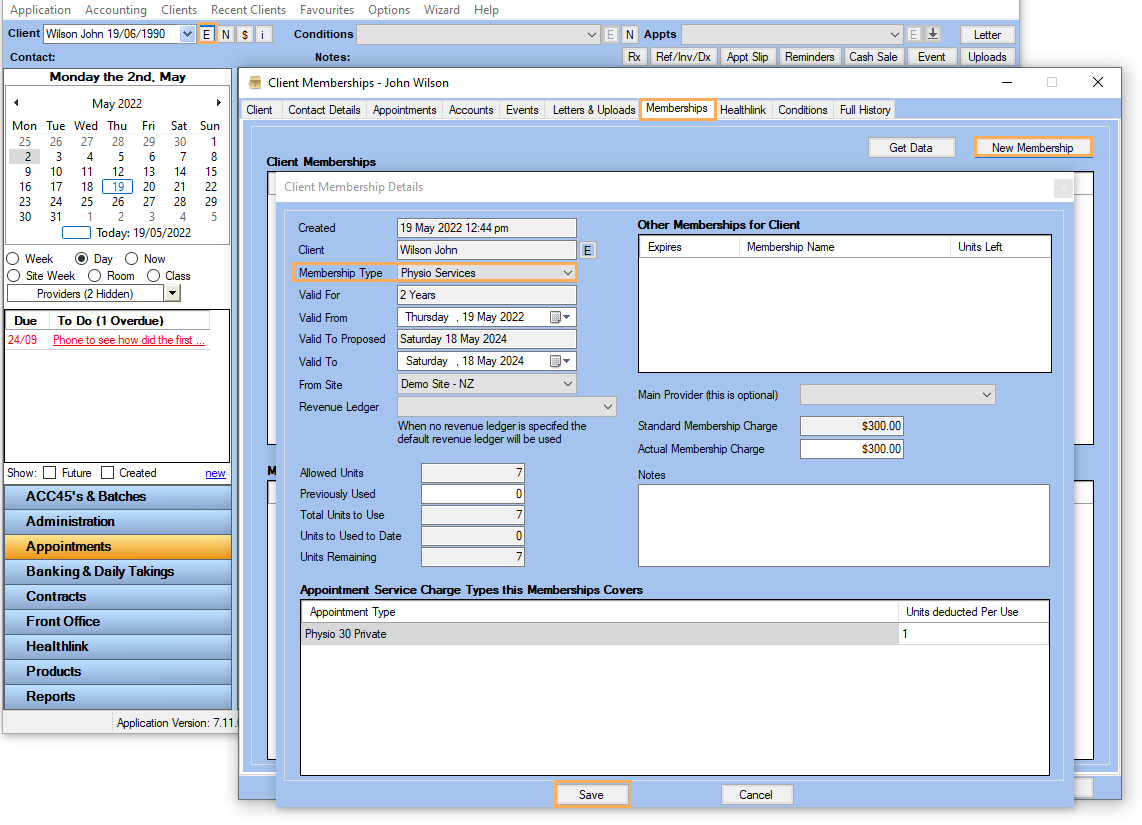
Task: Click the Actual Membership Charge field
Action: [x=852, y=449]
